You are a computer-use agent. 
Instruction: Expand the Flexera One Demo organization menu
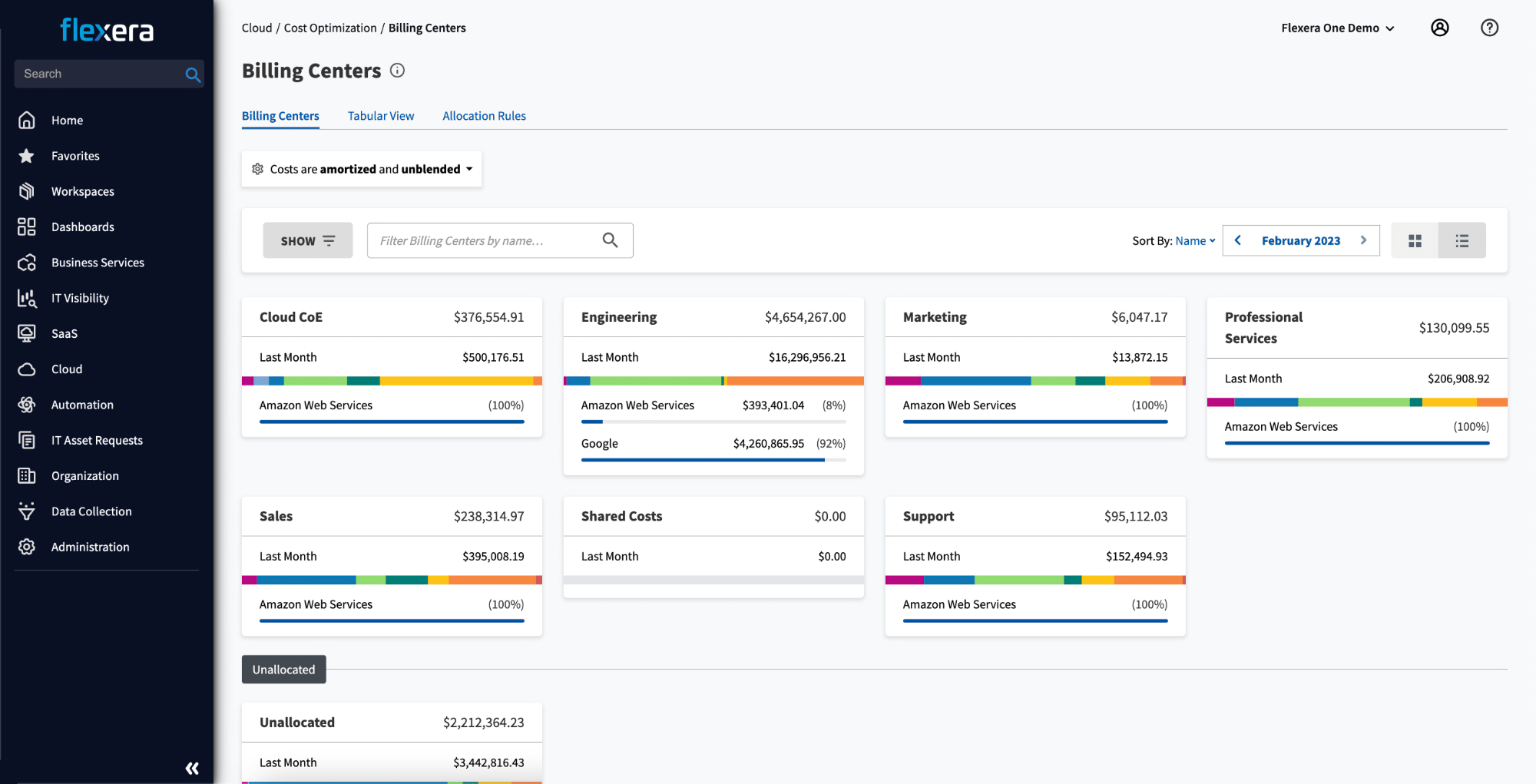point(1337,28)
